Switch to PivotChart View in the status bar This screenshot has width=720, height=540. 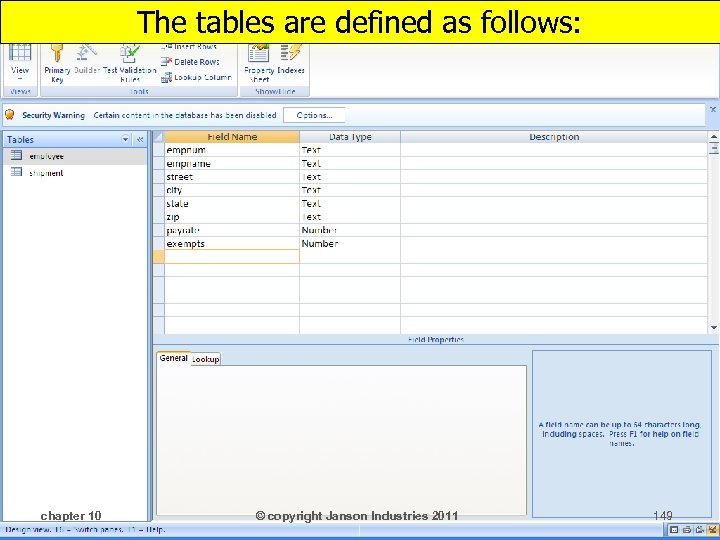pos(700,529)
